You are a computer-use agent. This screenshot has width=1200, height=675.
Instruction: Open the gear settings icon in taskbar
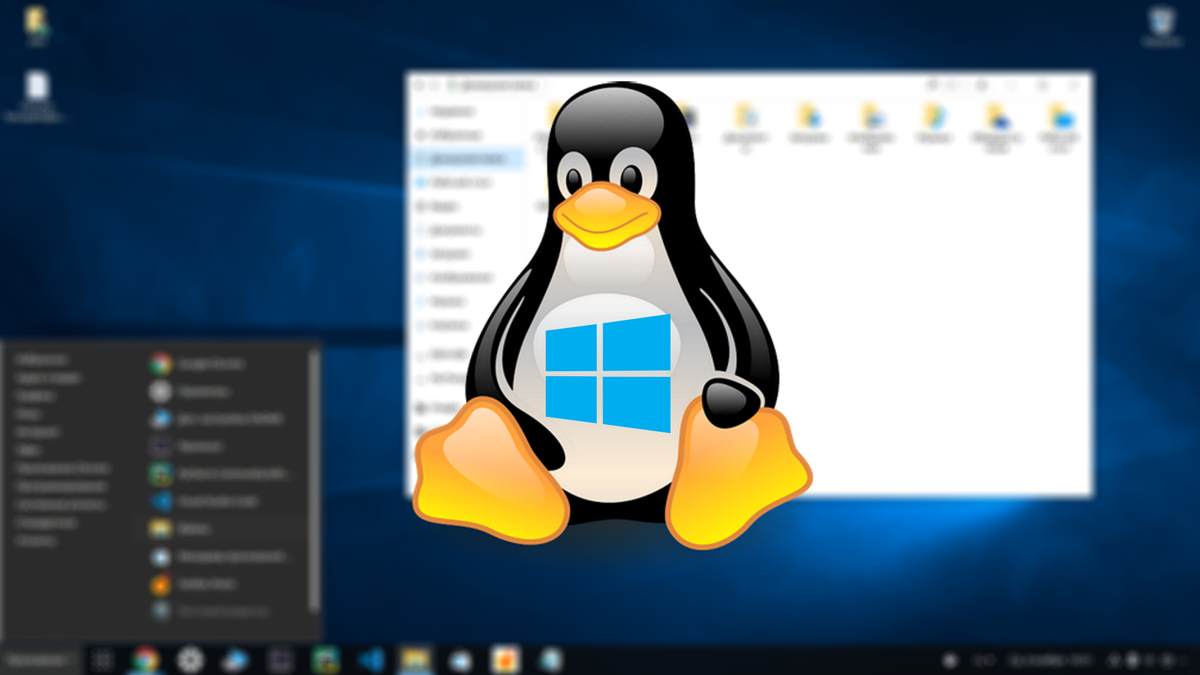[190, 660]
